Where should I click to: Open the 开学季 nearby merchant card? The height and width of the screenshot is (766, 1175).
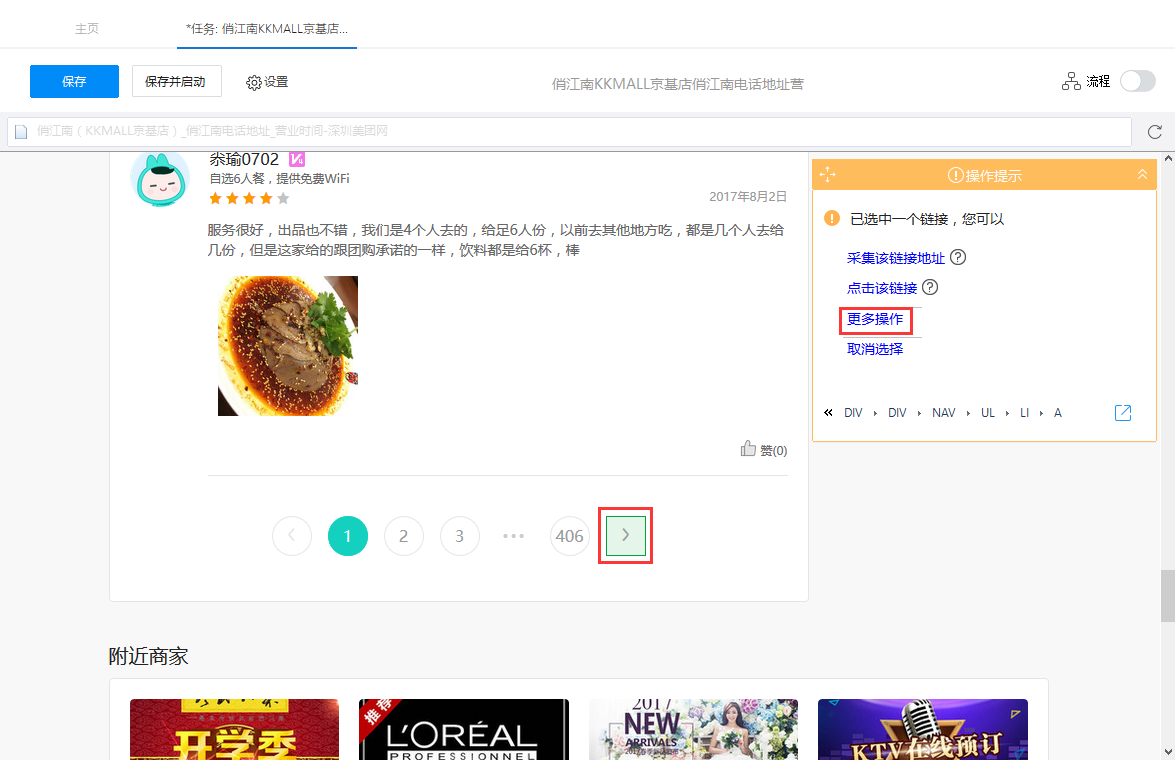pyautogui.click(x=235, y=729)
